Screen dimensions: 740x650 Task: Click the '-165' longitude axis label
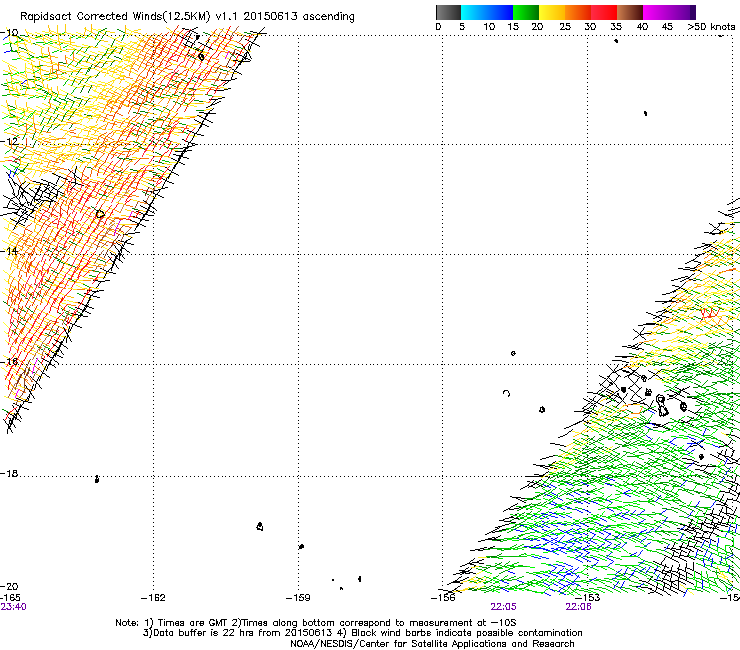pos(10,598)
